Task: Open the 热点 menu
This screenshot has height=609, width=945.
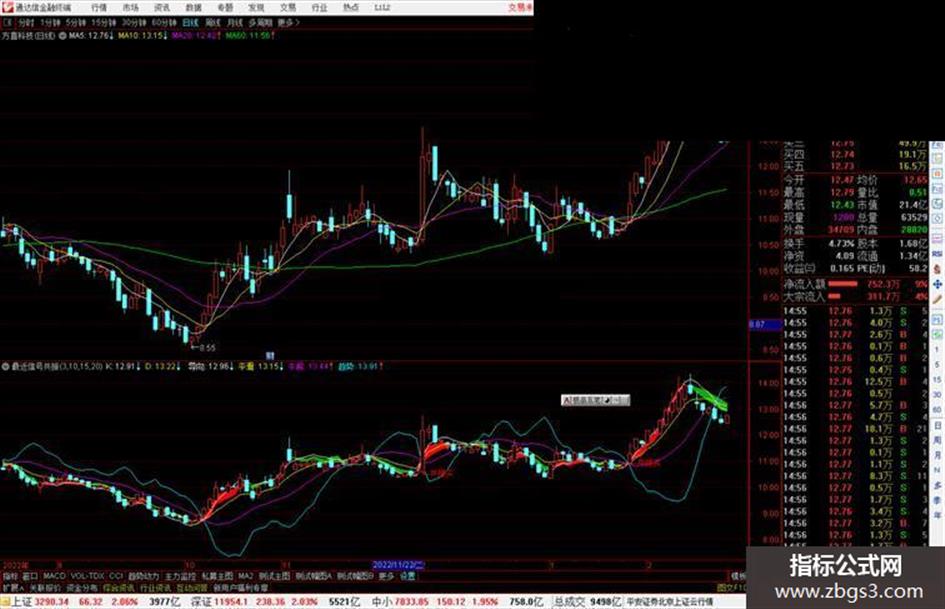Action: [x=351, y=8]
